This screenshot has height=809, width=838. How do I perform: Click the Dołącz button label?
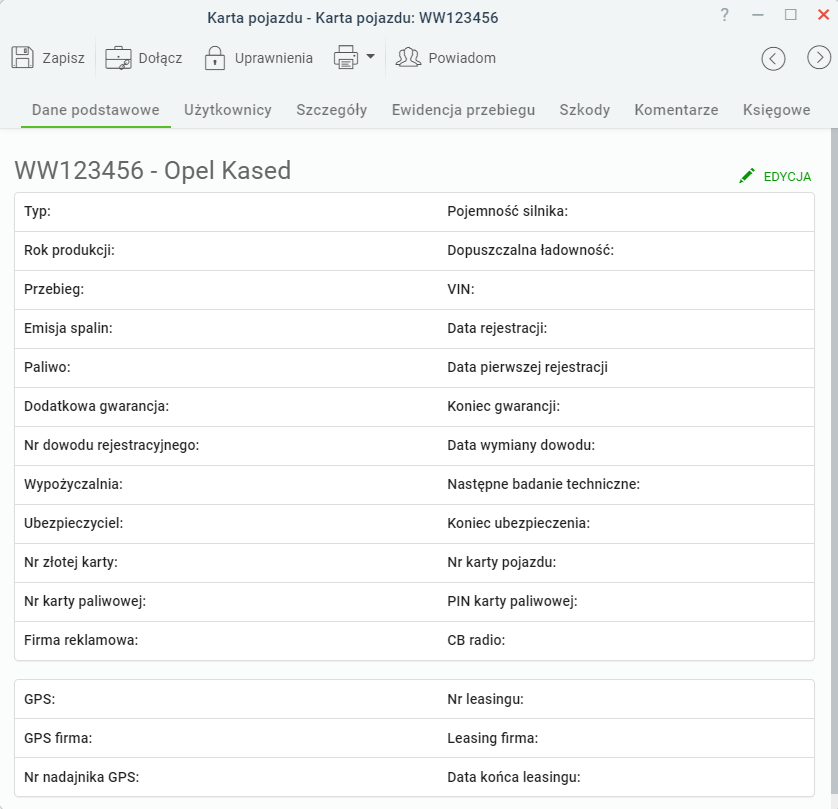(x=160, y=58)
